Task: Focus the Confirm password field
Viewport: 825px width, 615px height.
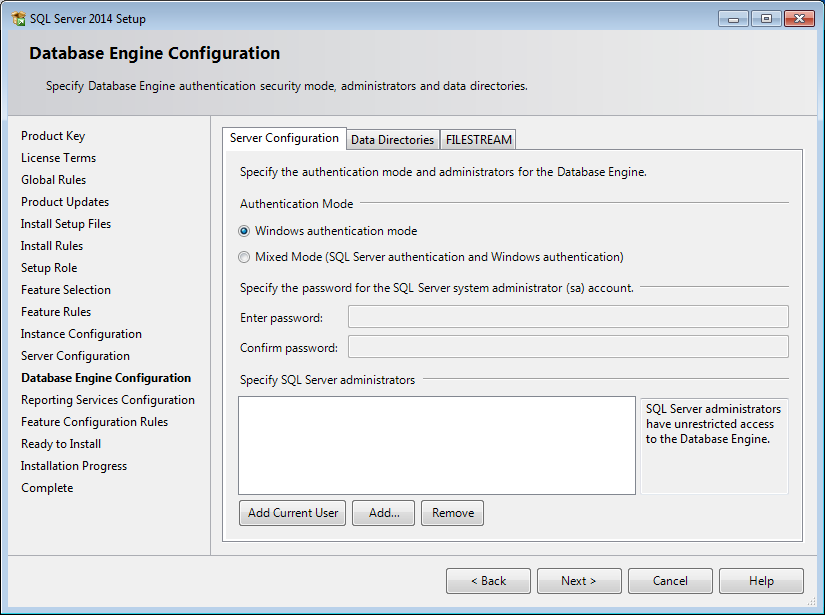Action: 568,347
